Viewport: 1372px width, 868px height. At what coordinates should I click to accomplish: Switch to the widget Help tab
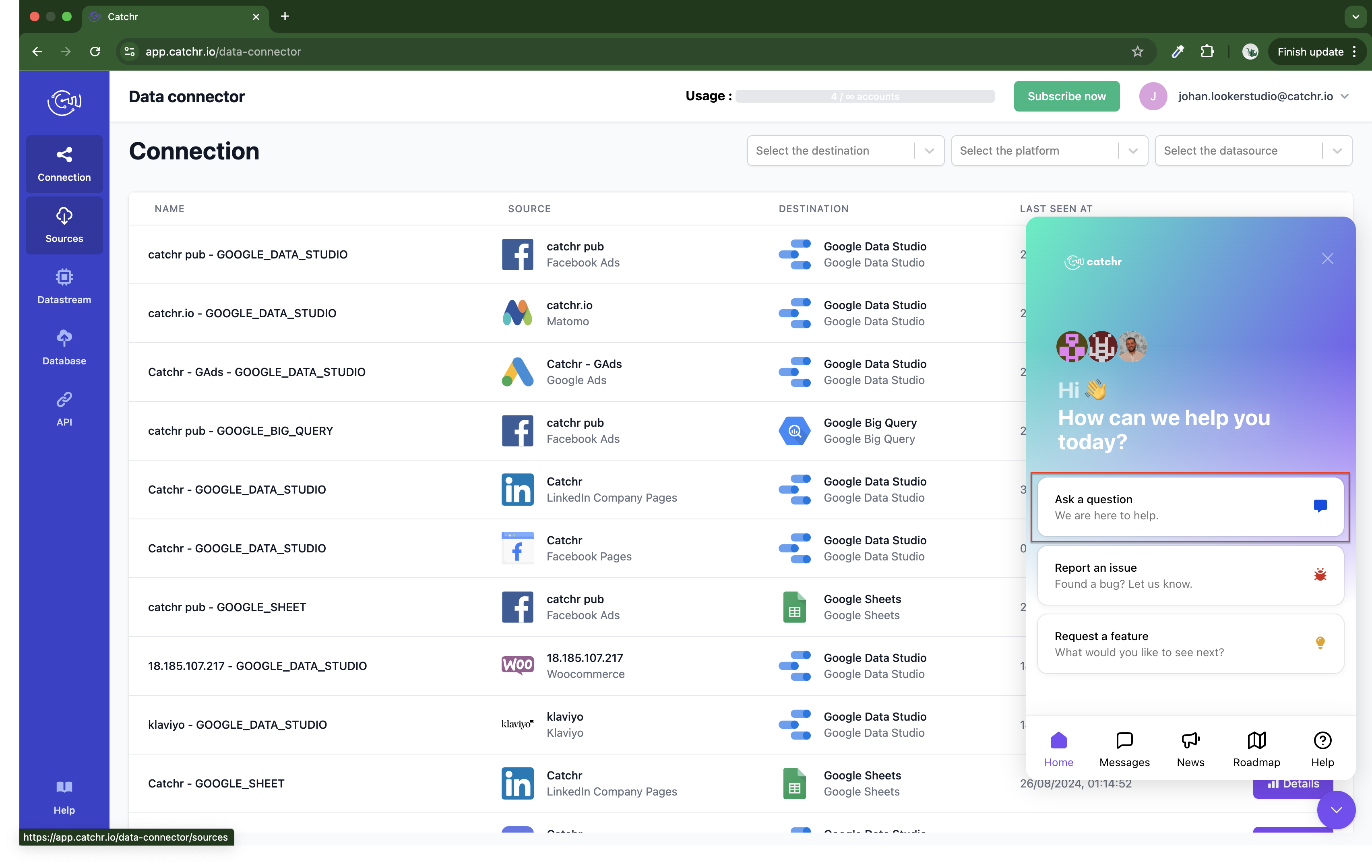click(x=1322, y=750)
